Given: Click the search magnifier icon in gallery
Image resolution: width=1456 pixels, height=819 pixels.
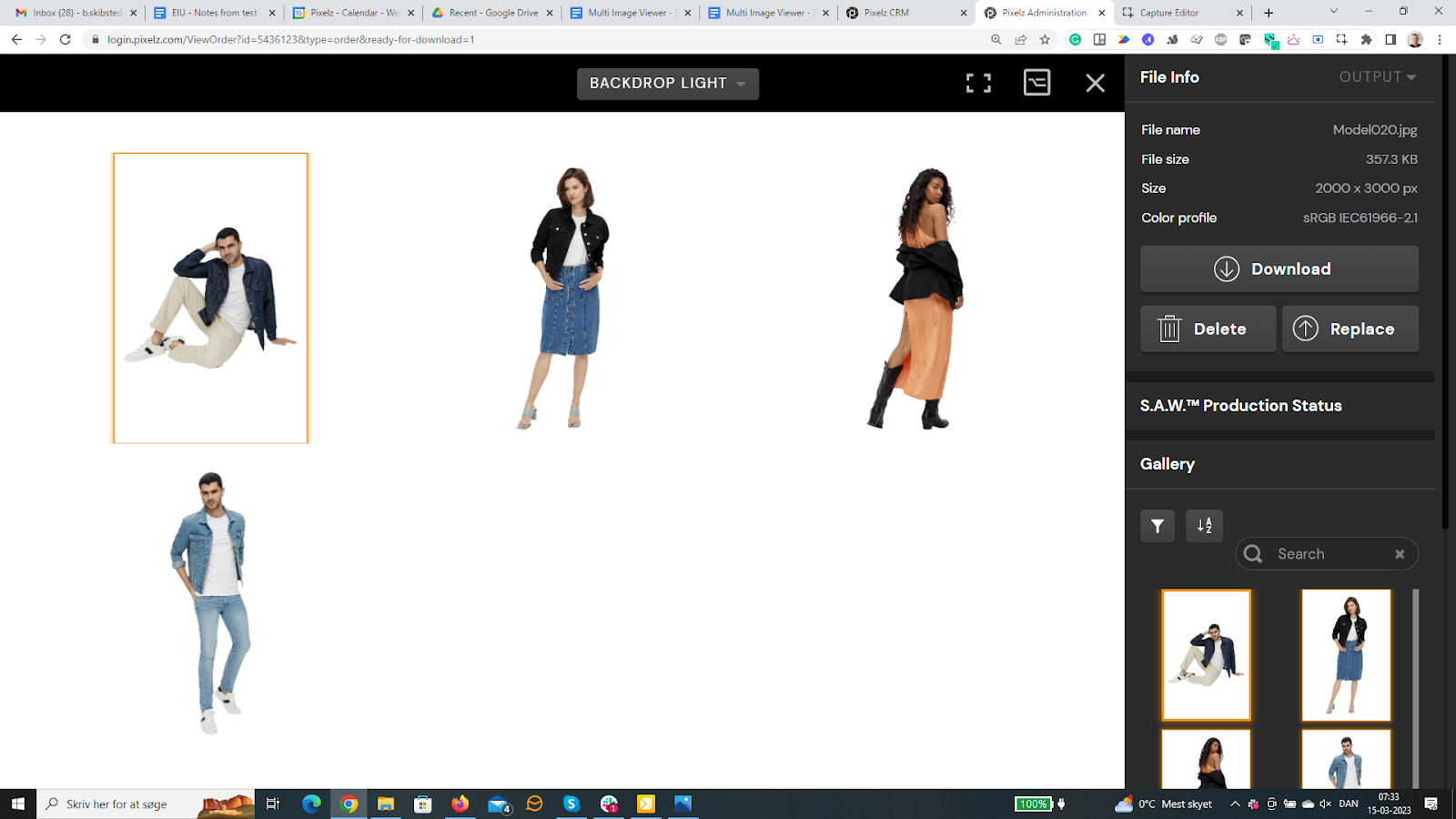Looking at the screenshot, I should [1253, 554].
